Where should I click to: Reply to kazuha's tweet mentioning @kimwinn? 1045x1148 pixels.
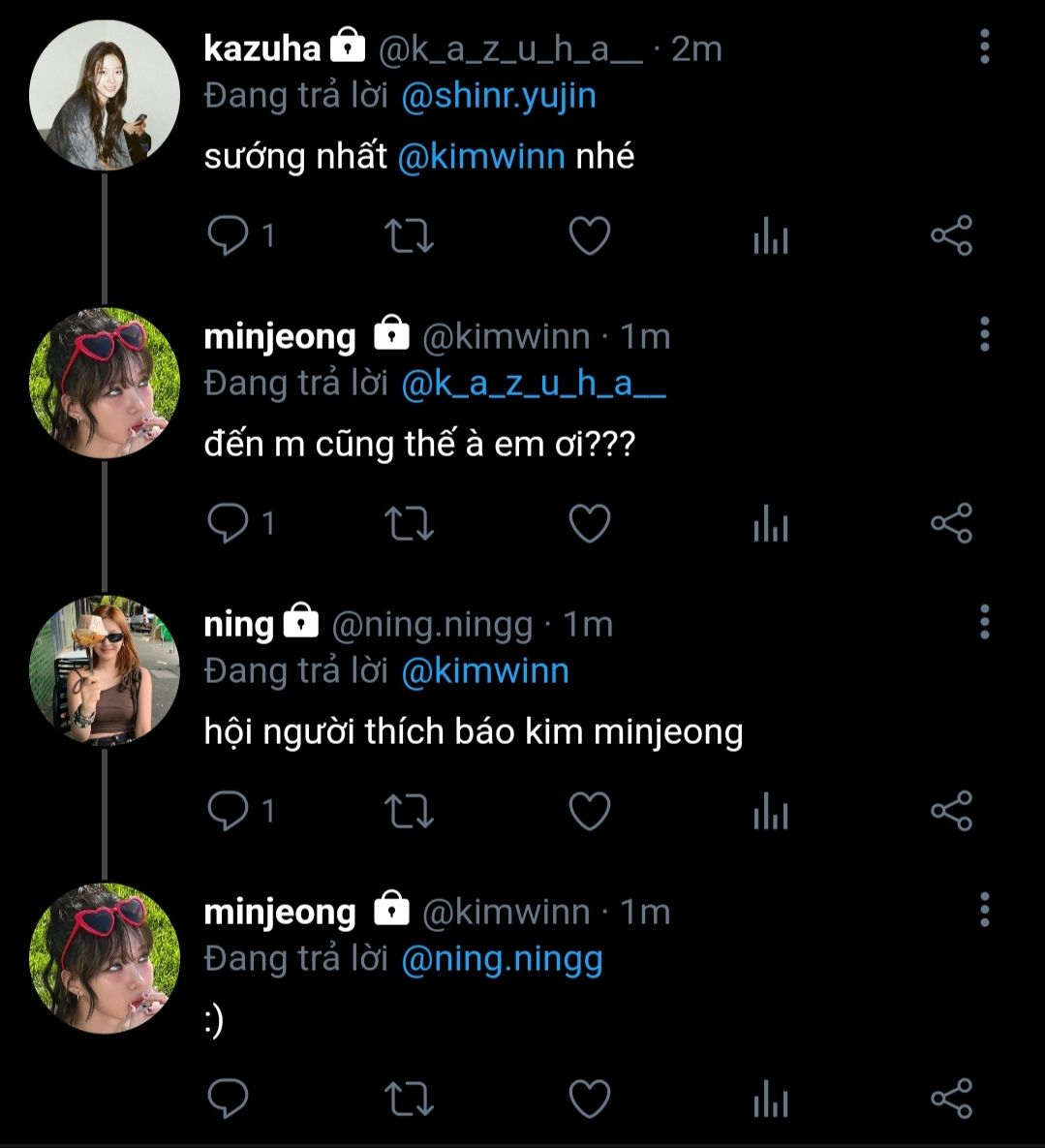point(229,235)
